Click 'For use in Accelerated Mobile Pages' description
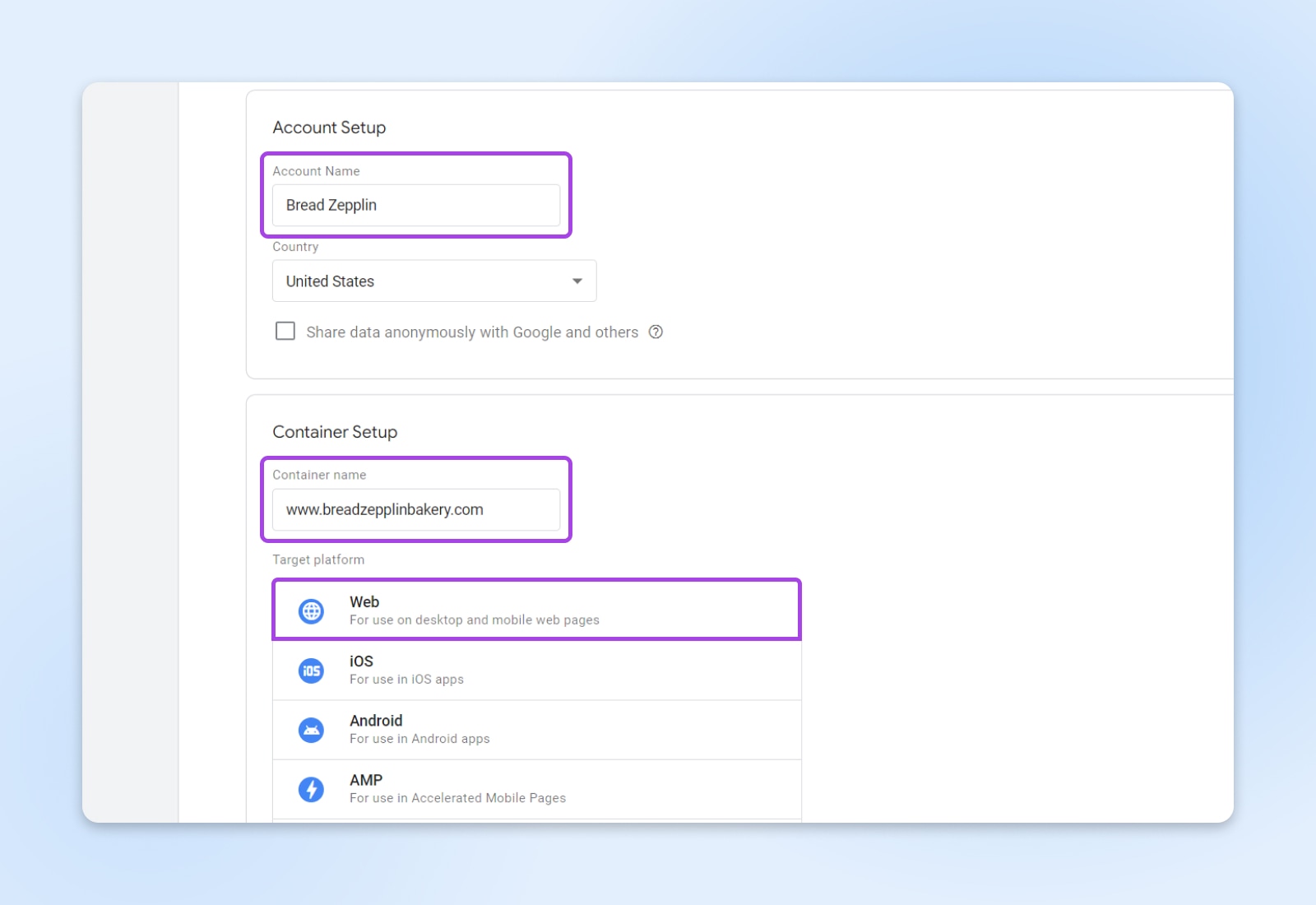Image resolution: width=1316 pixels, height=905 pixels. [457, 798]
